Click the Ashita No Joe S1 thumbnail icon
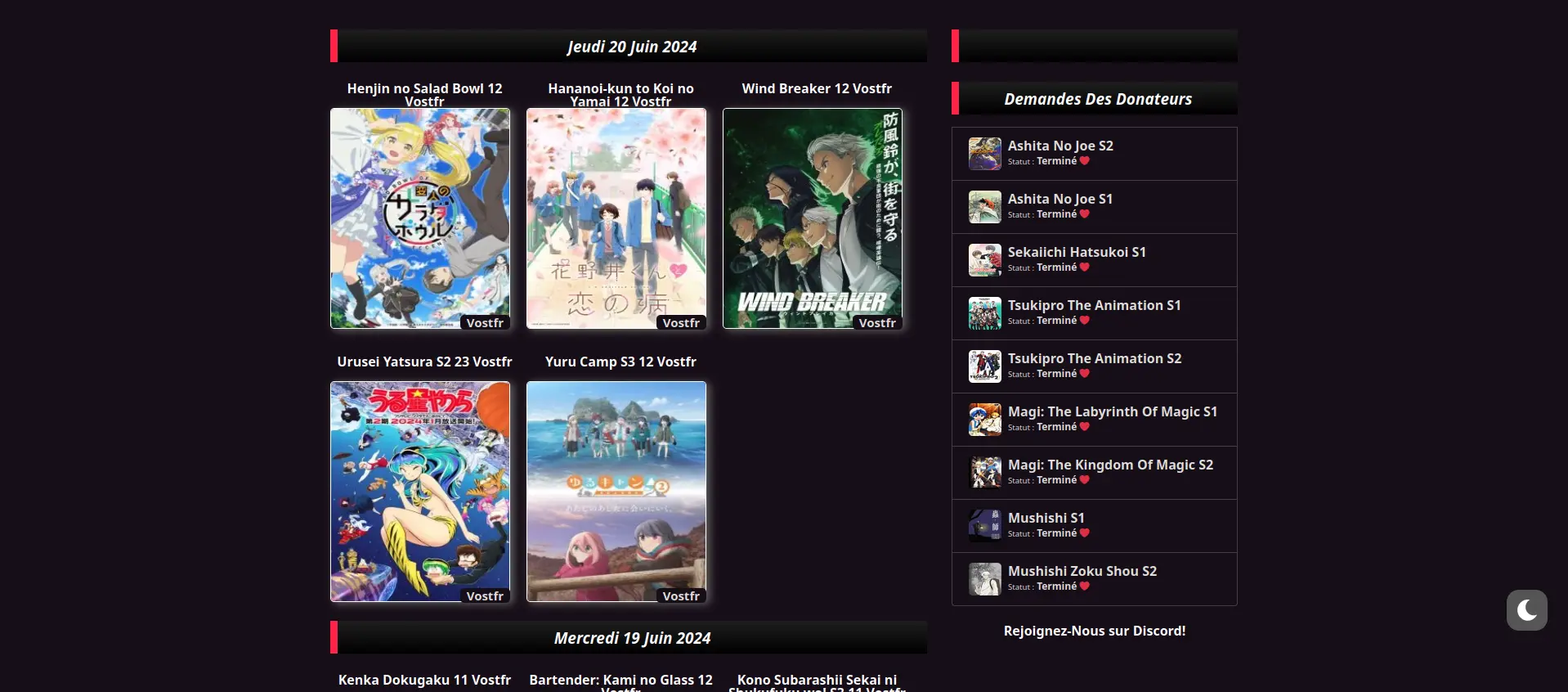 [x=984, y=207]
